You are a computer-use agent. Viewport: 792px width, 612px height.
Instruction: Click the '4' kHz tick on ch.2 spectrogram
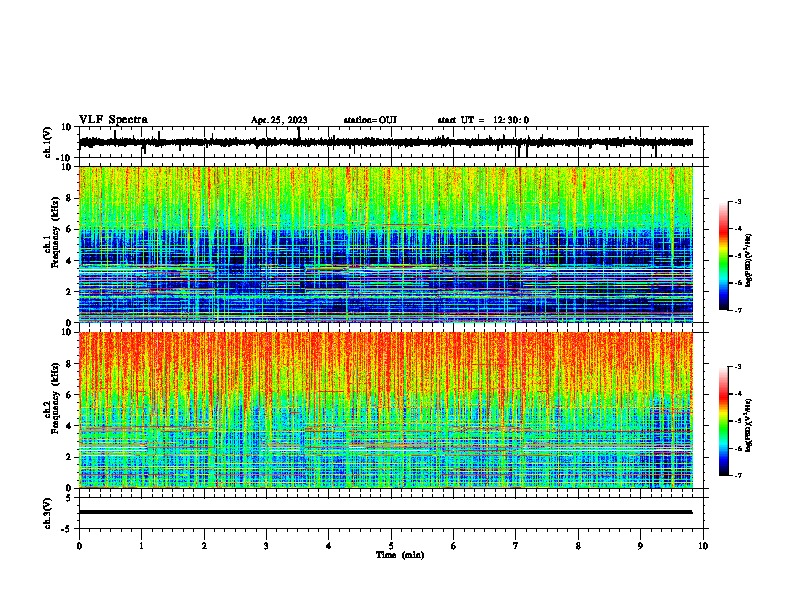pos(69,426)
